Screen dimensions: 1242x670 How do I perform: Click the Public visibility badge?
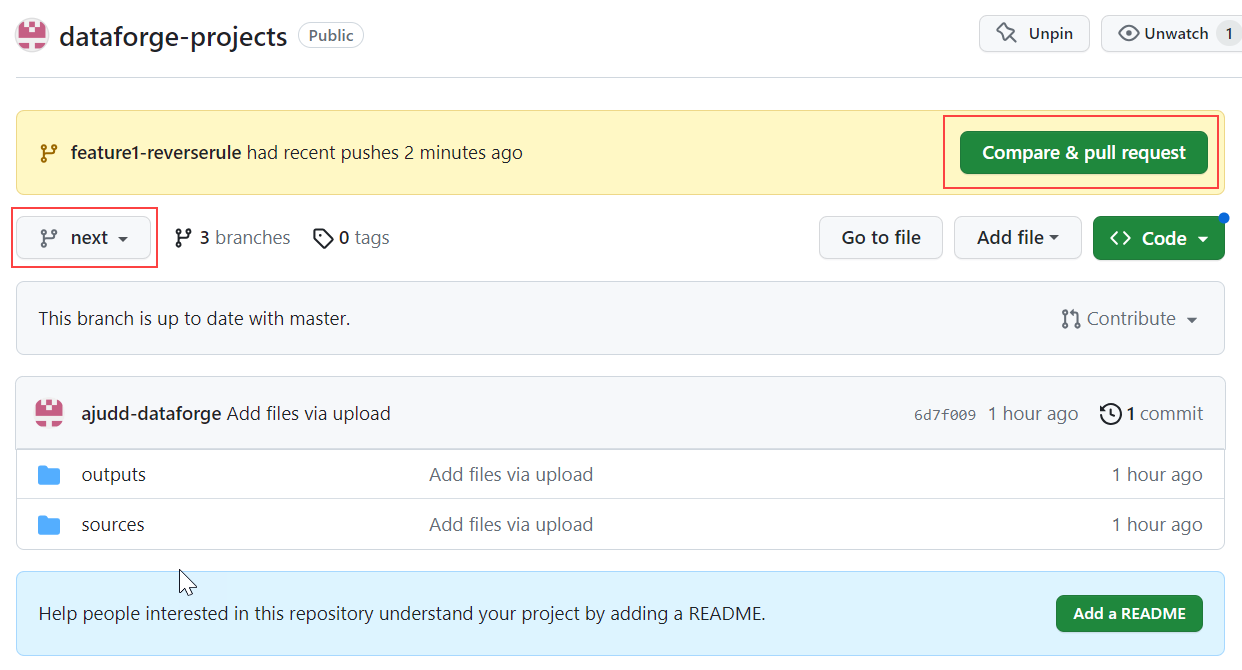(331, 36)
